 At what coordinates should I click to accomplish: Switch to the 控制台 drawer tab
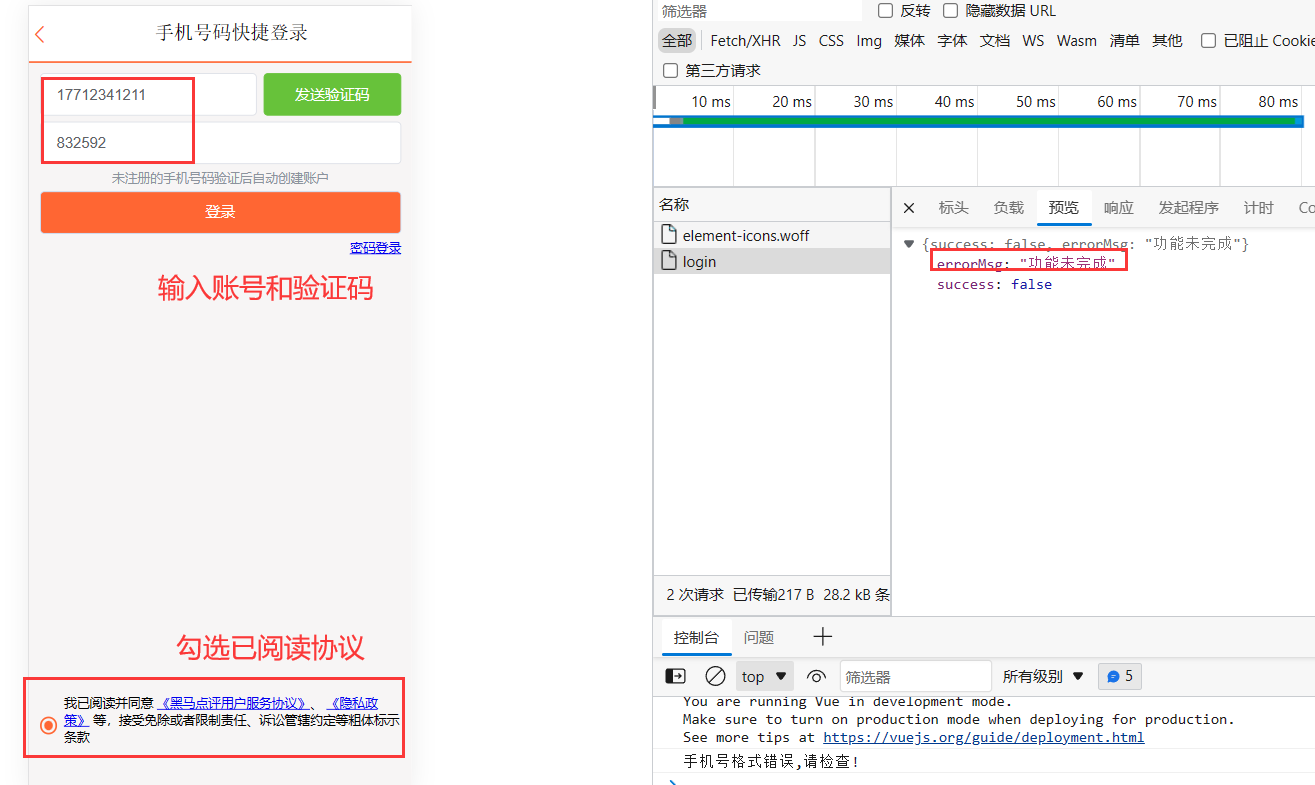[x=696, y=637]
